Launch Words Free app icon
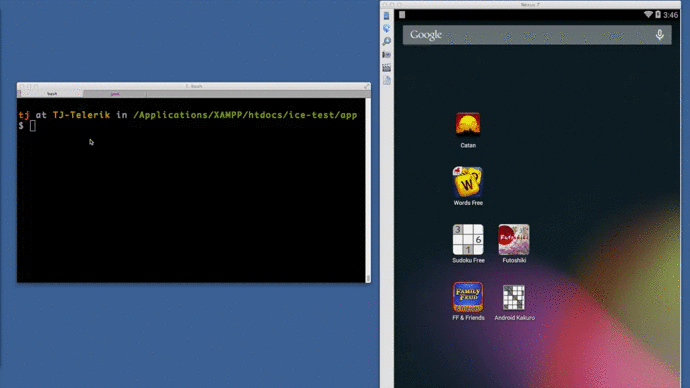Viewport: 690px width, 388px height. pos(468,182)
